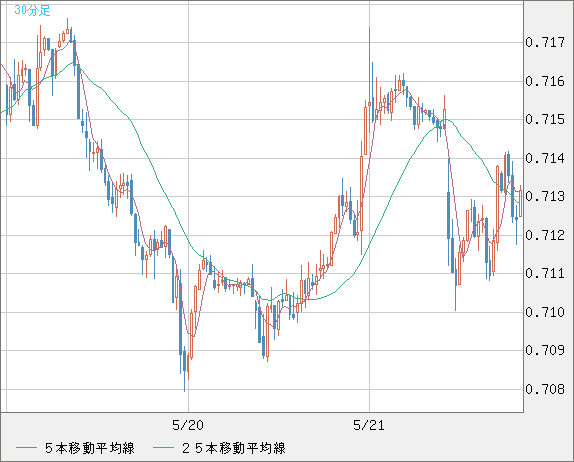Click the green 25-bar moving average legend line

[x=163, y=448]
